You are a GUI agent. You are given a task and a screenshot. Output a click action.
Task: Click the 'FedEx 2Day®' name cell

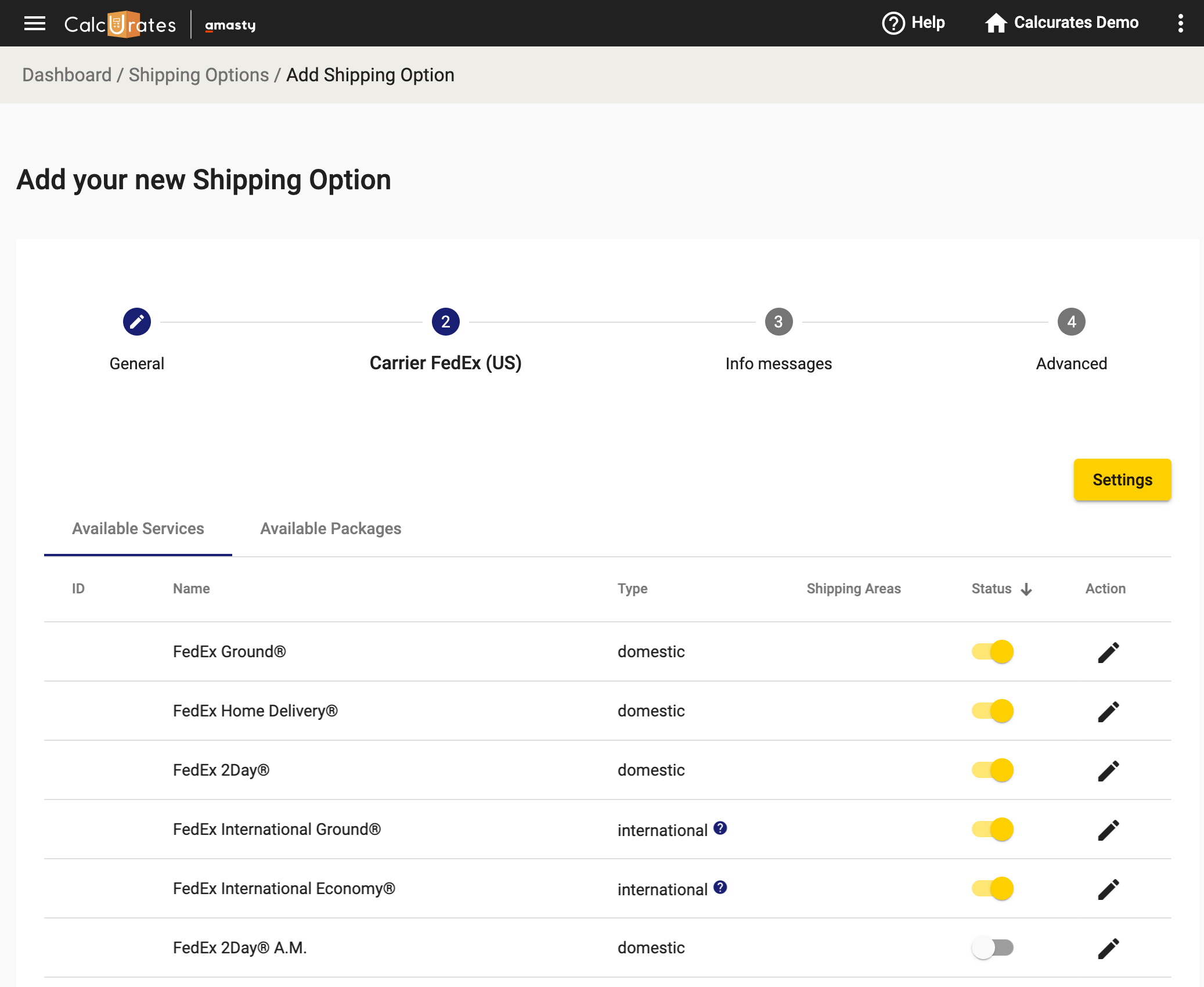tap(221, 770)
